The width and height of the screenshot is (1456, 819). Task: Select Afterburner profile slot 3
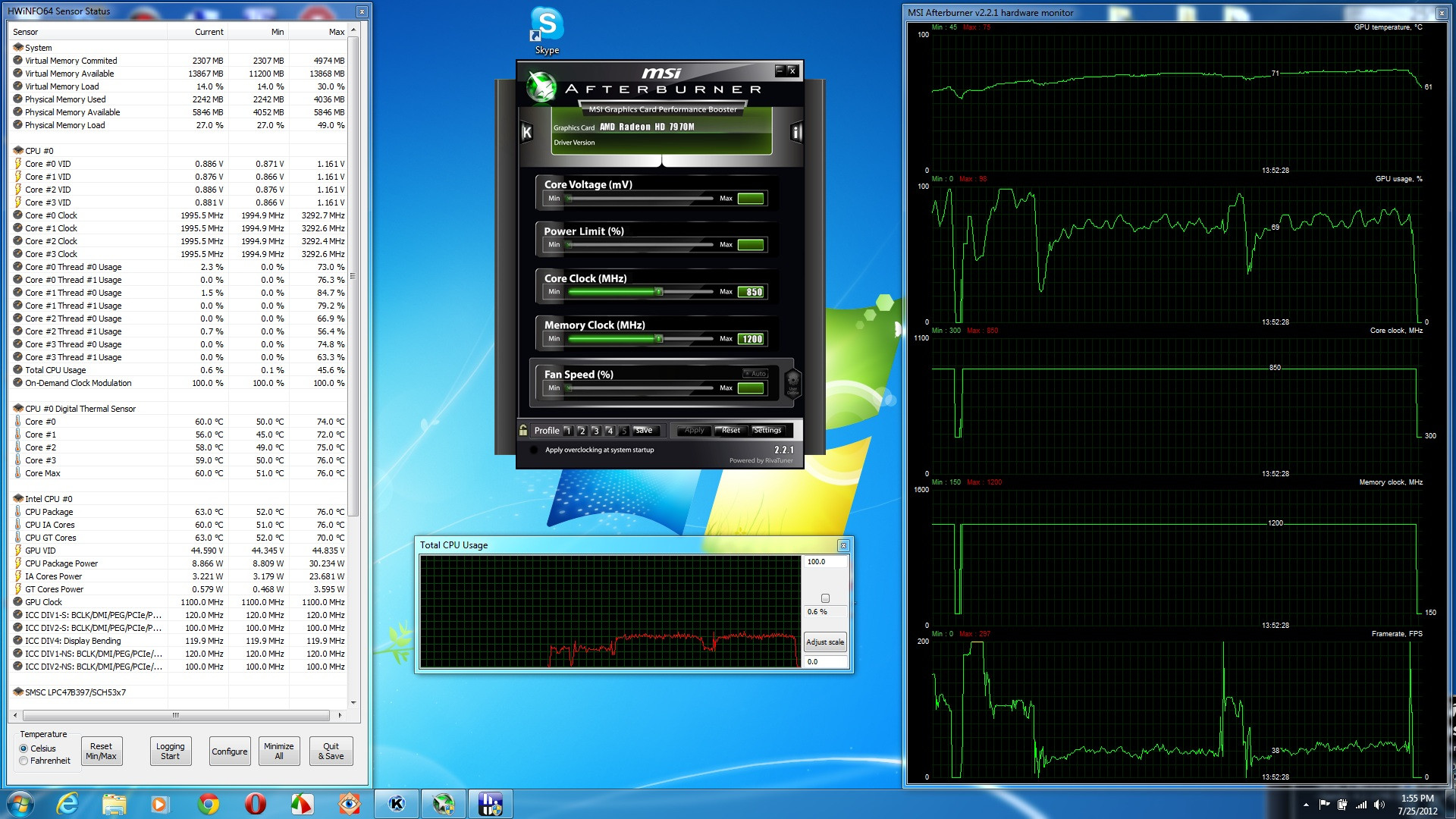(595, 431)
